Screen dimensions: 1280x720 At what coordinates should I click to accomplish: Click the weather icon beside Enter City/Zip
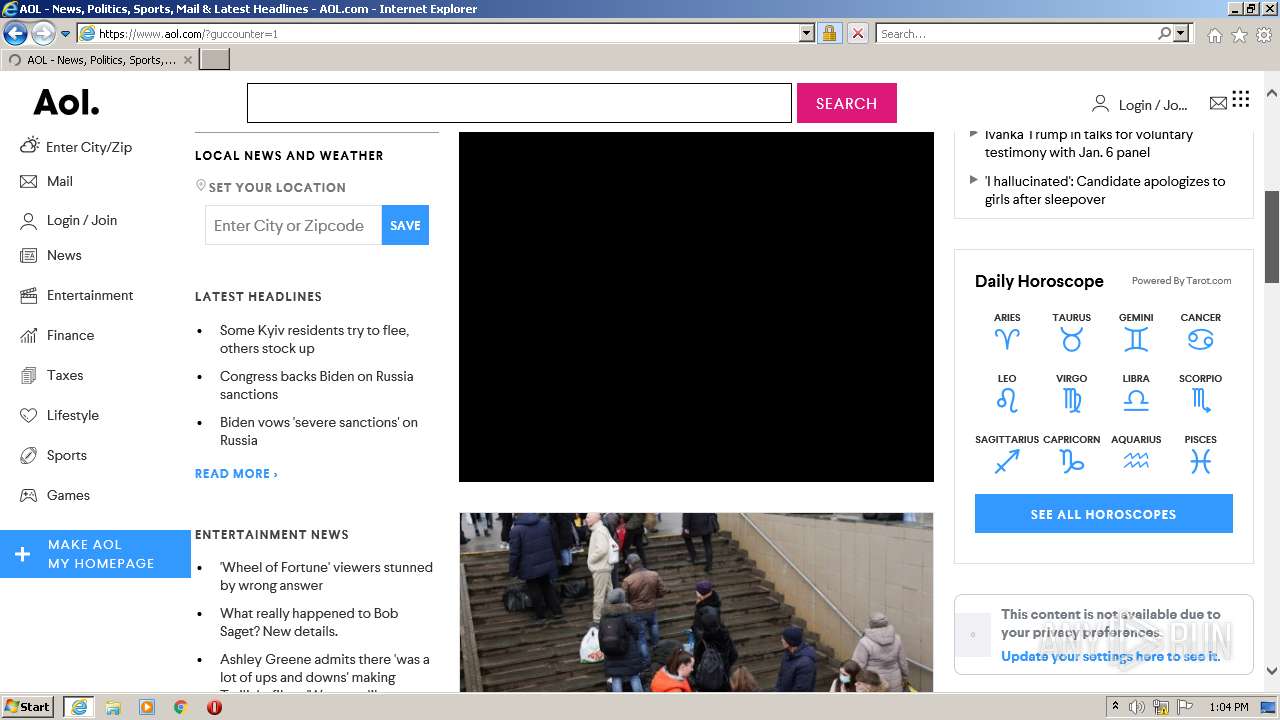point(29,145)
